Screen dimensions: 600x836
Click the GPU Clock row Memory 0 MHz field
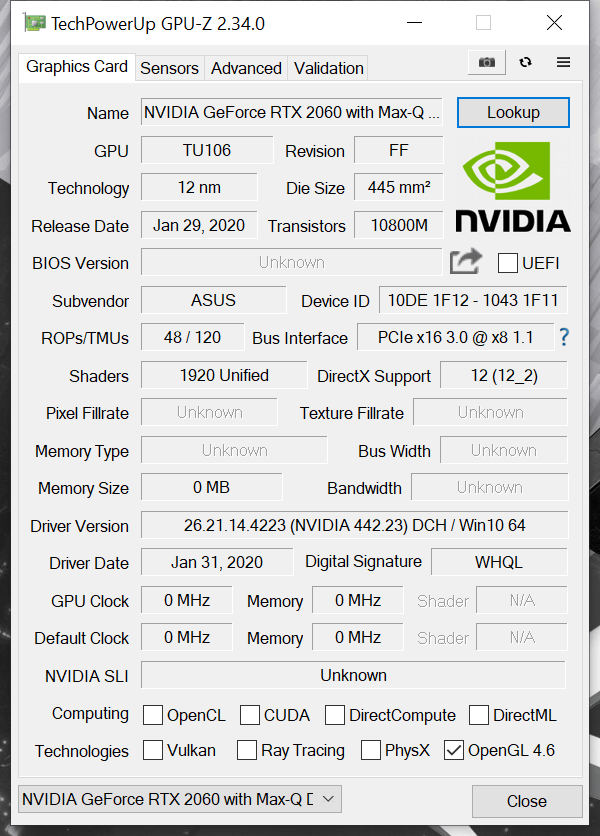[x=358, y=600]
